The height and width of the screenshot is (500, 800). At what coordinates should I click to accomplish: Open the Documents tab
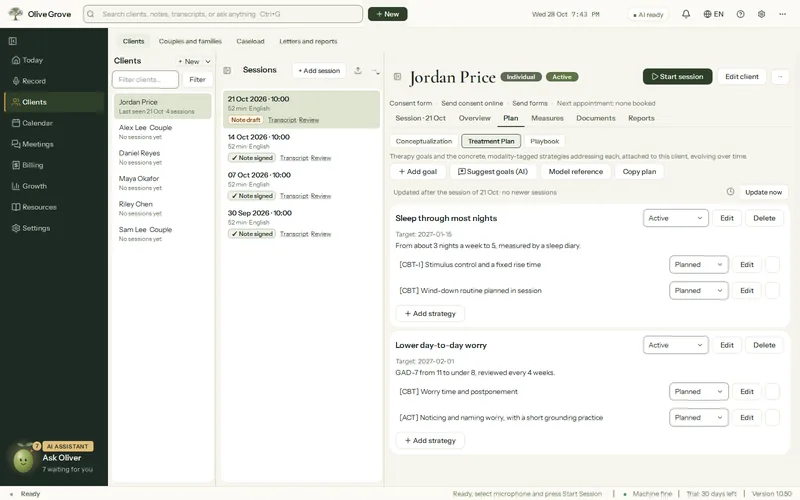click(596, 118)
